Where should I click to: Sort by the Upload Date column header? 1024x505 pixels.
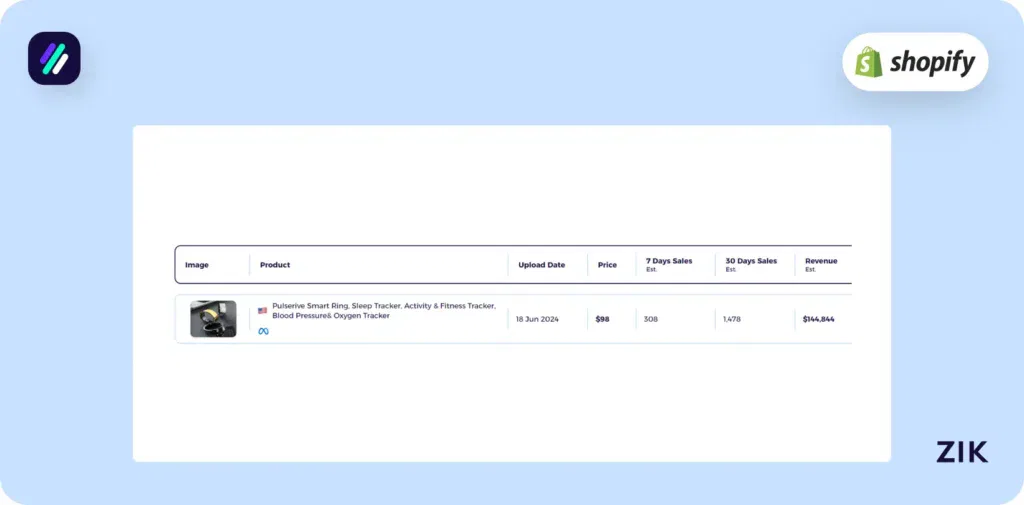(541, 265)
